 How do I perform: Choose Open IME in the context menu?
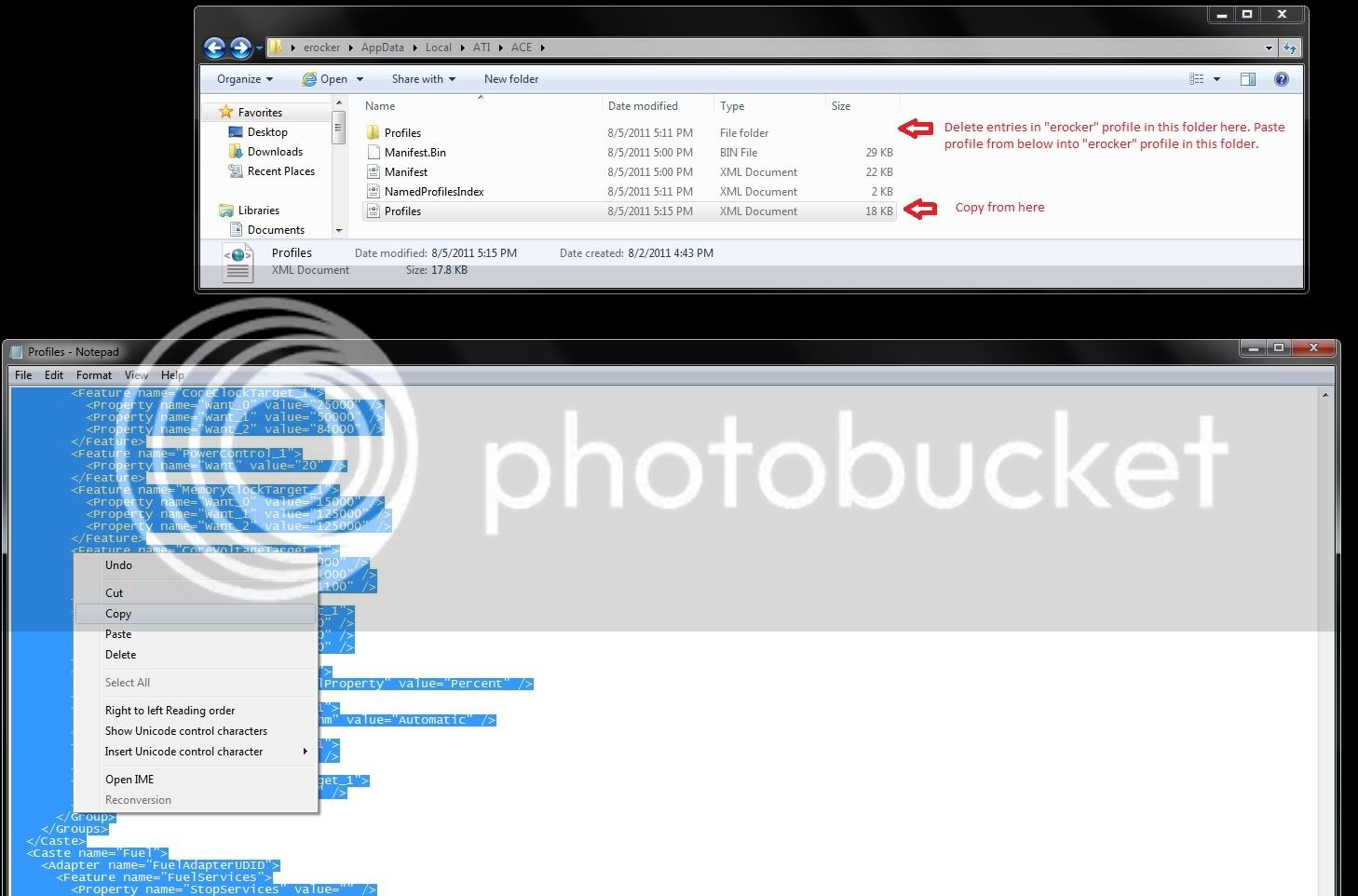196,780
